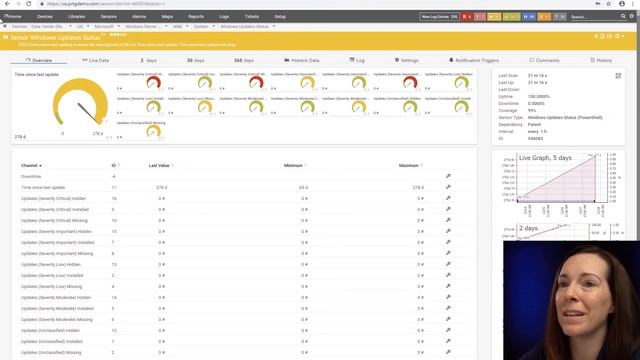Switch to the Live Data tab
This screenshot has width=640, height=360.
(x=96, y=60)
